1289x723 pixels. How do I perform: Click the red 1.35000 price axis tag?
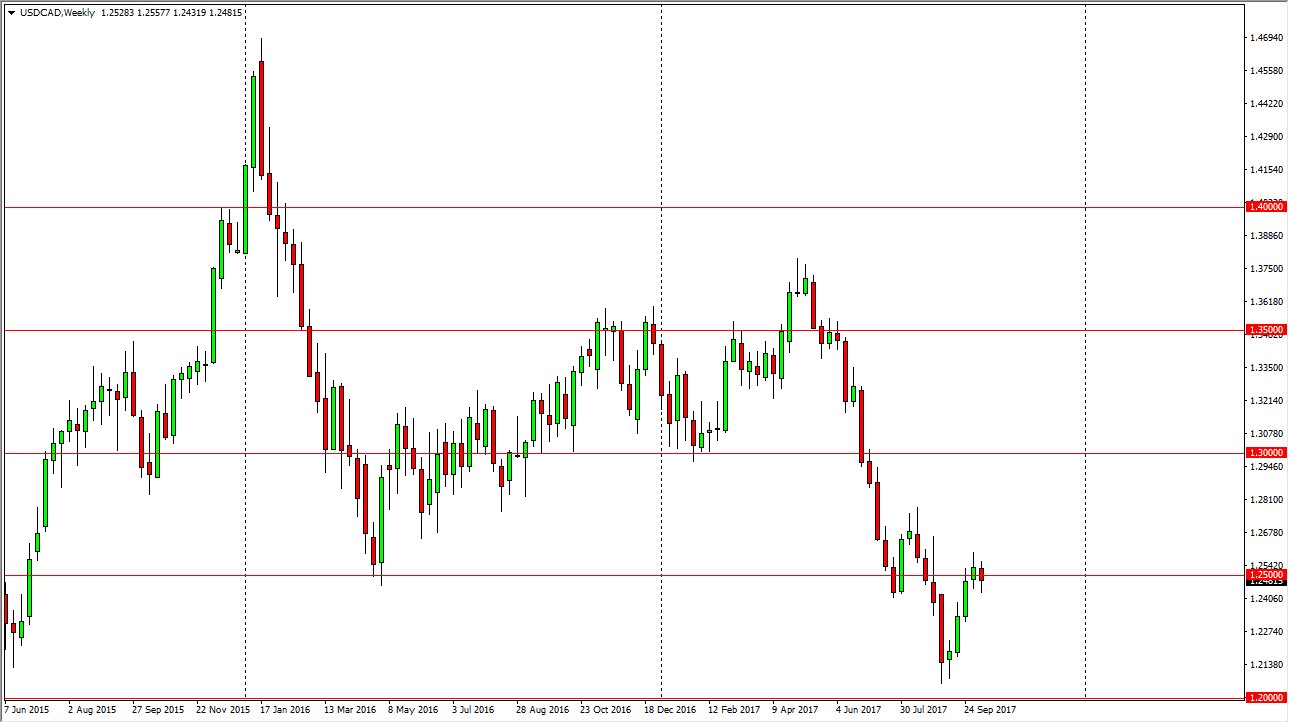pyautogui.click(x=1264, y=330)
